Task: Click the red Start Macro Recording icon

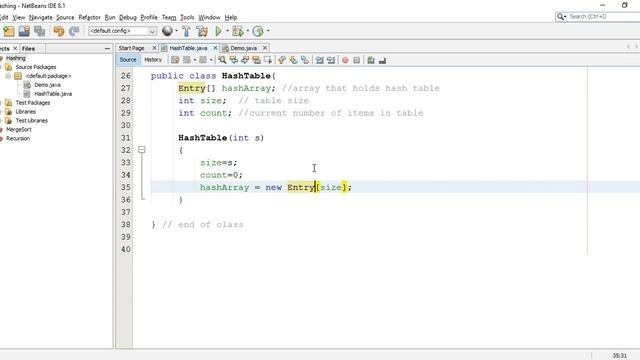Action: (x=345, y=60)
